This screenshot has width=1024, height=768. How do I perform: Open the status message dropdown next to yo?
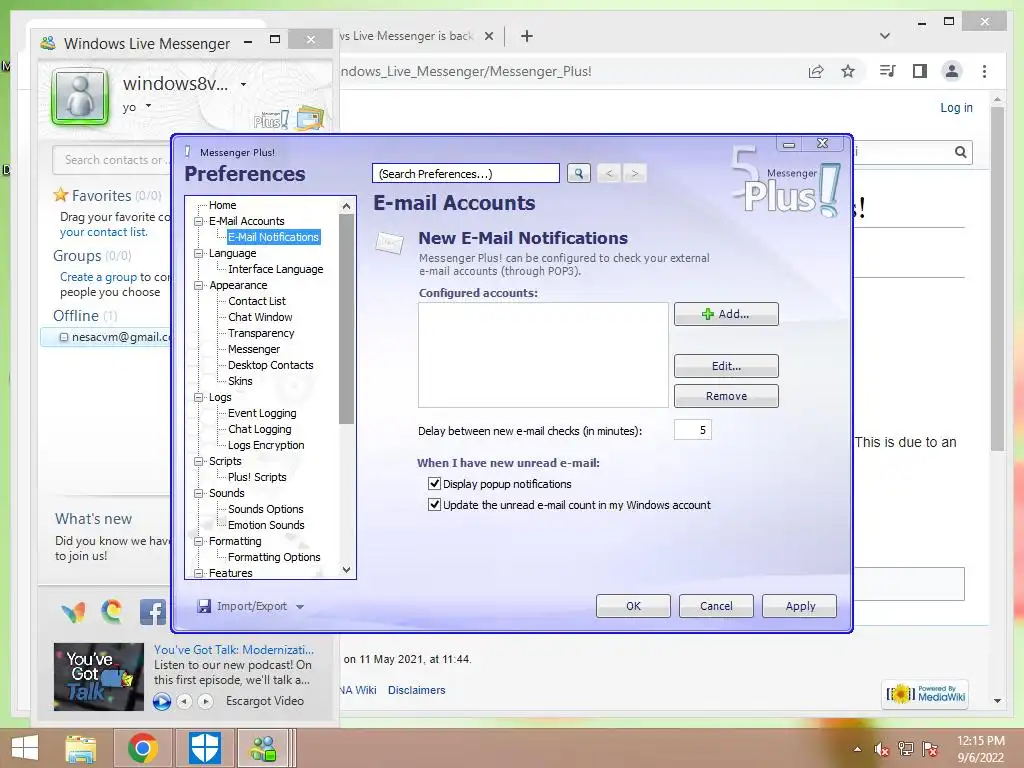point(149,105)
